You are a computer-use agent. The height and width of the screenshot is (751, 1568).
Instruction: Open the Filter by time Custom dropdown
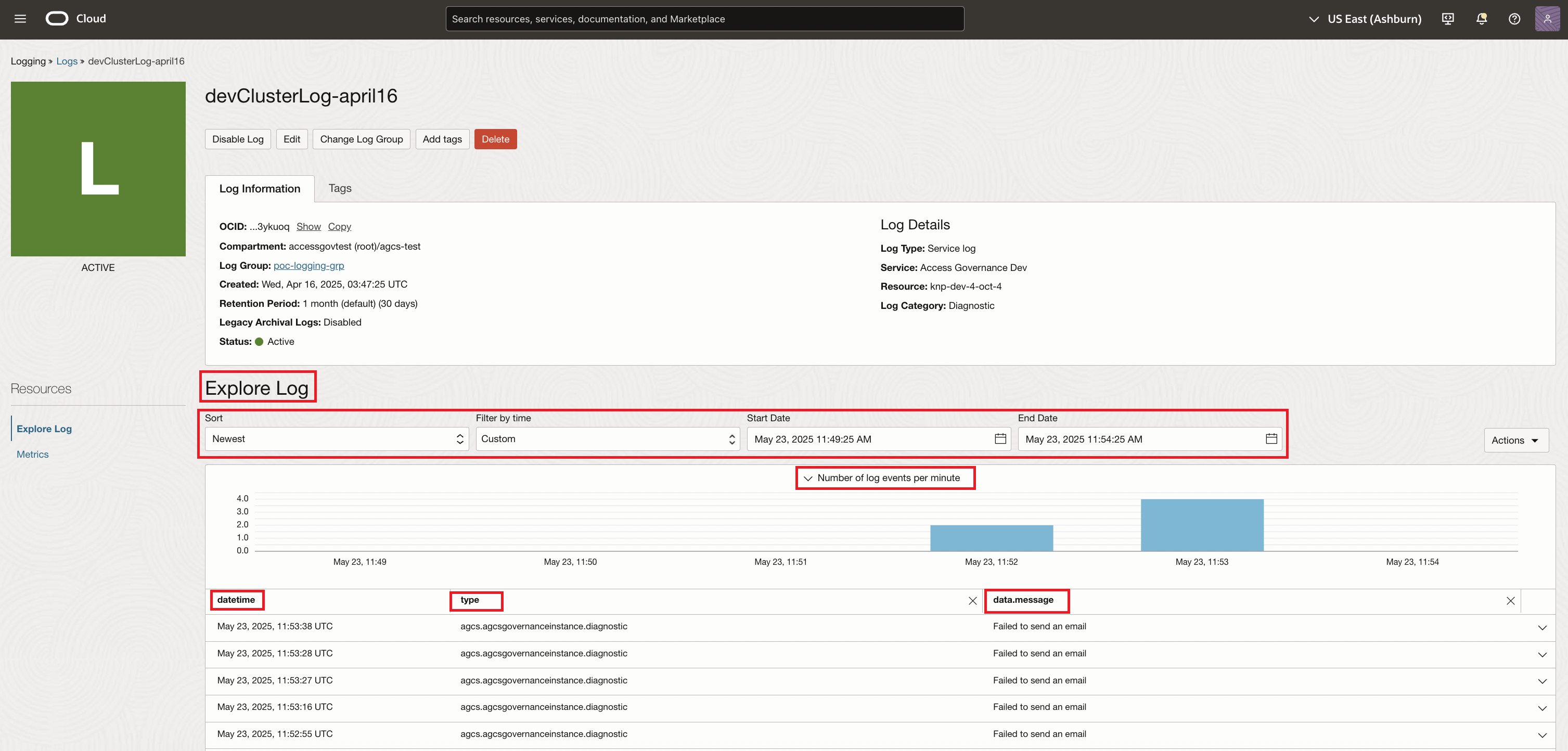607,439
